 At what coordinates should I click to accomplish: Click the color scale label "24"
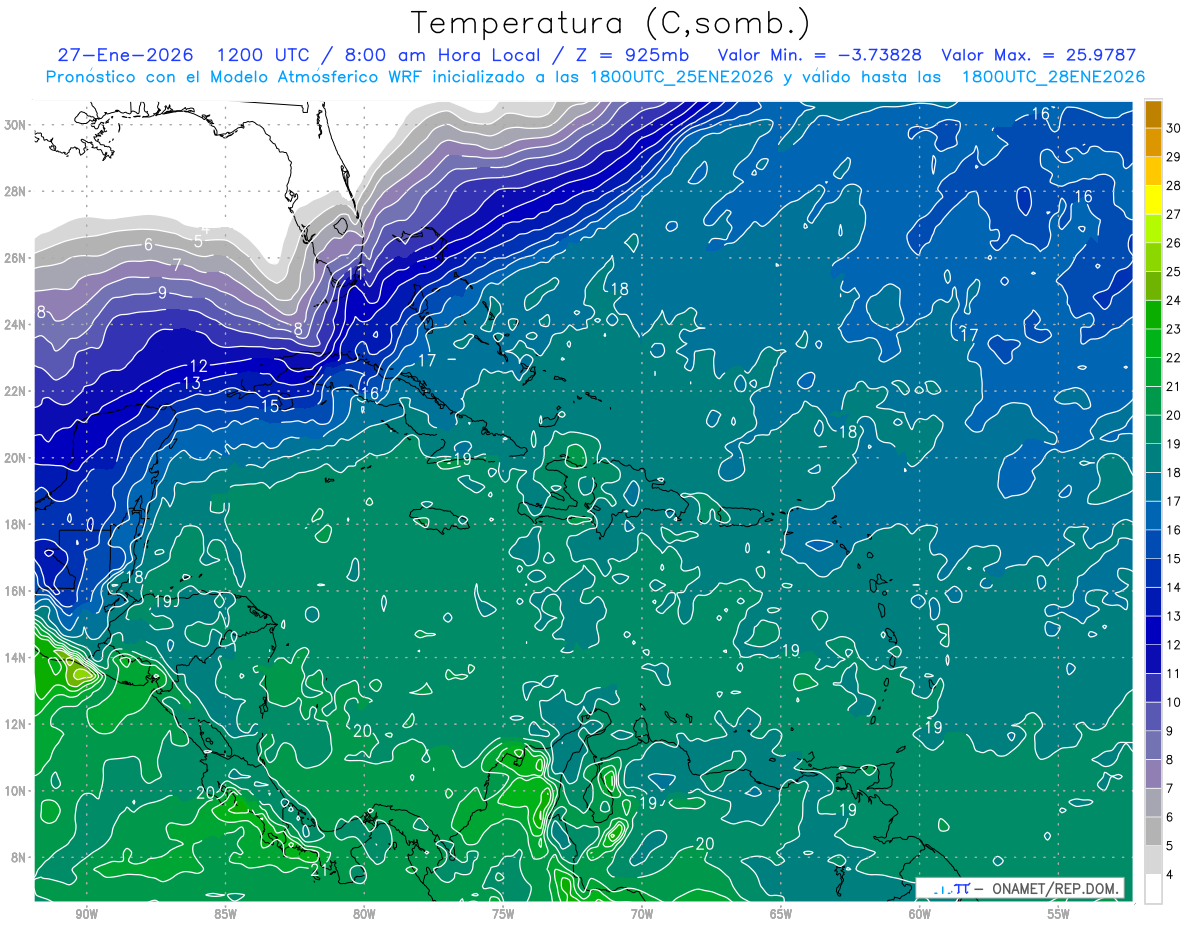point(1174,300)
